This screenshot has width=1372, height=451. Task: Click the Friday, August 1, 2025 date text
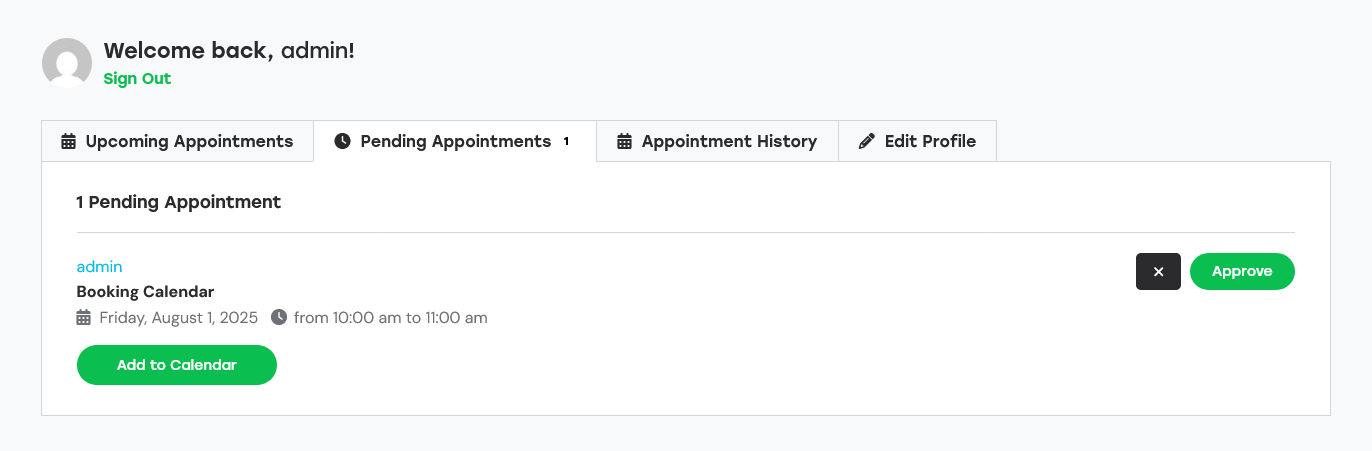pos(179,318)
